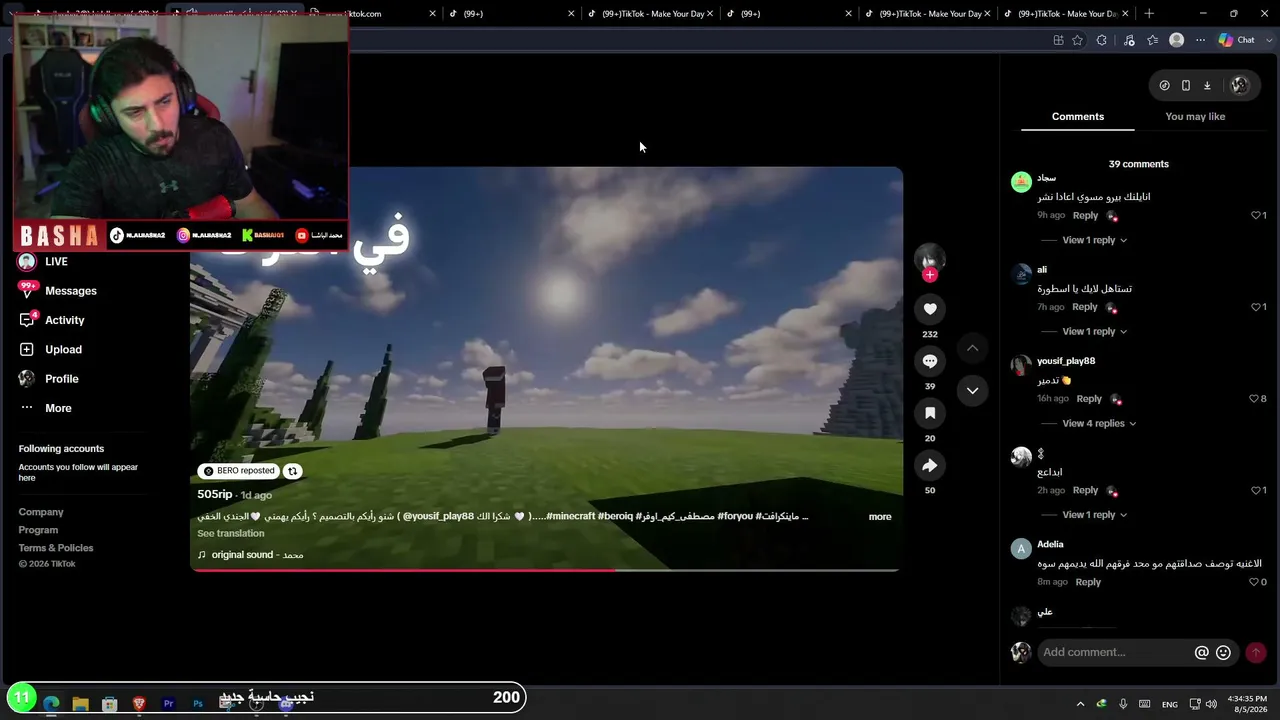
Task: Share the video with the arrow icon
Action: tap(930, 465)
